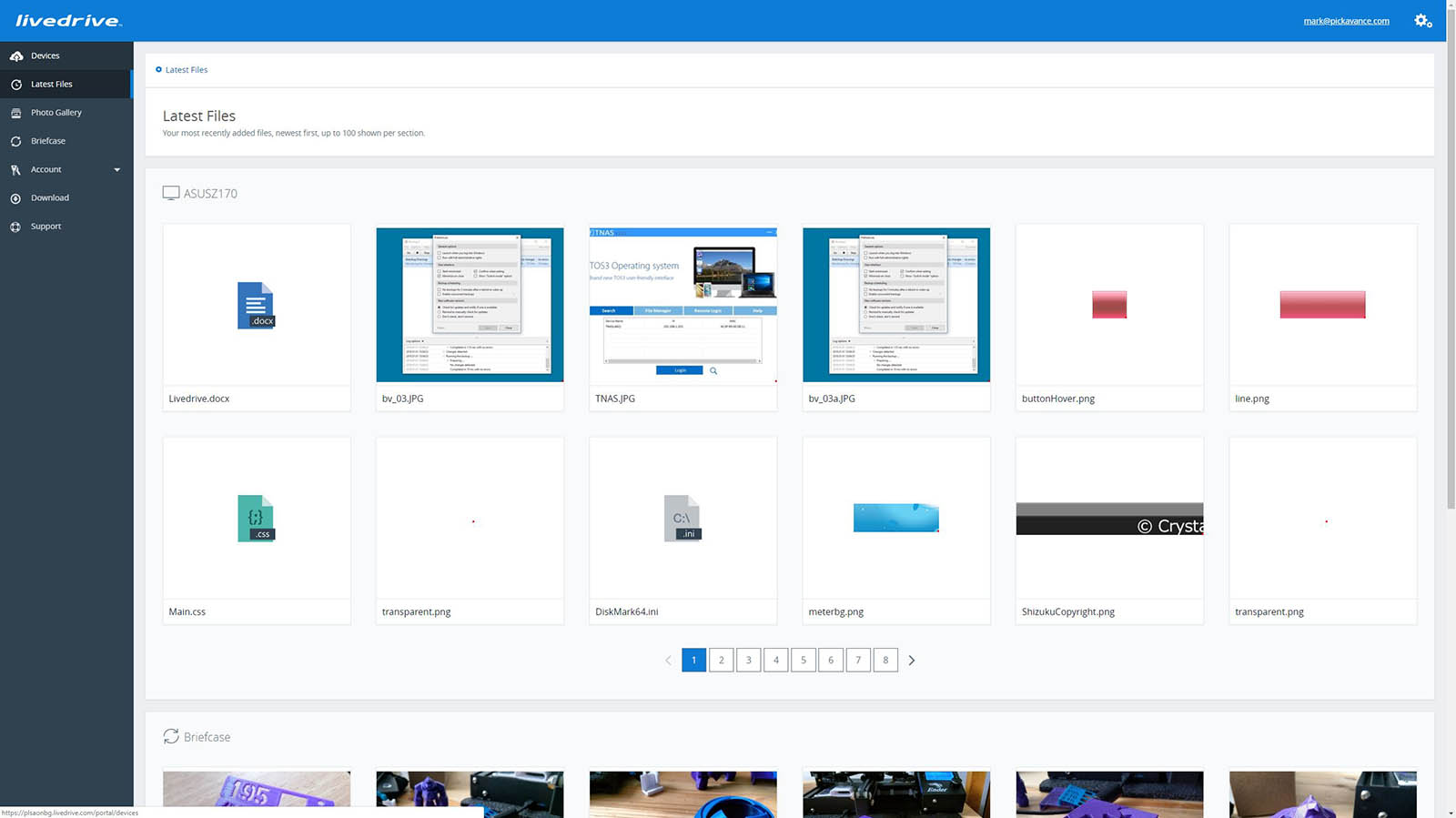Click the meterbg.png file name

[836, 611]
